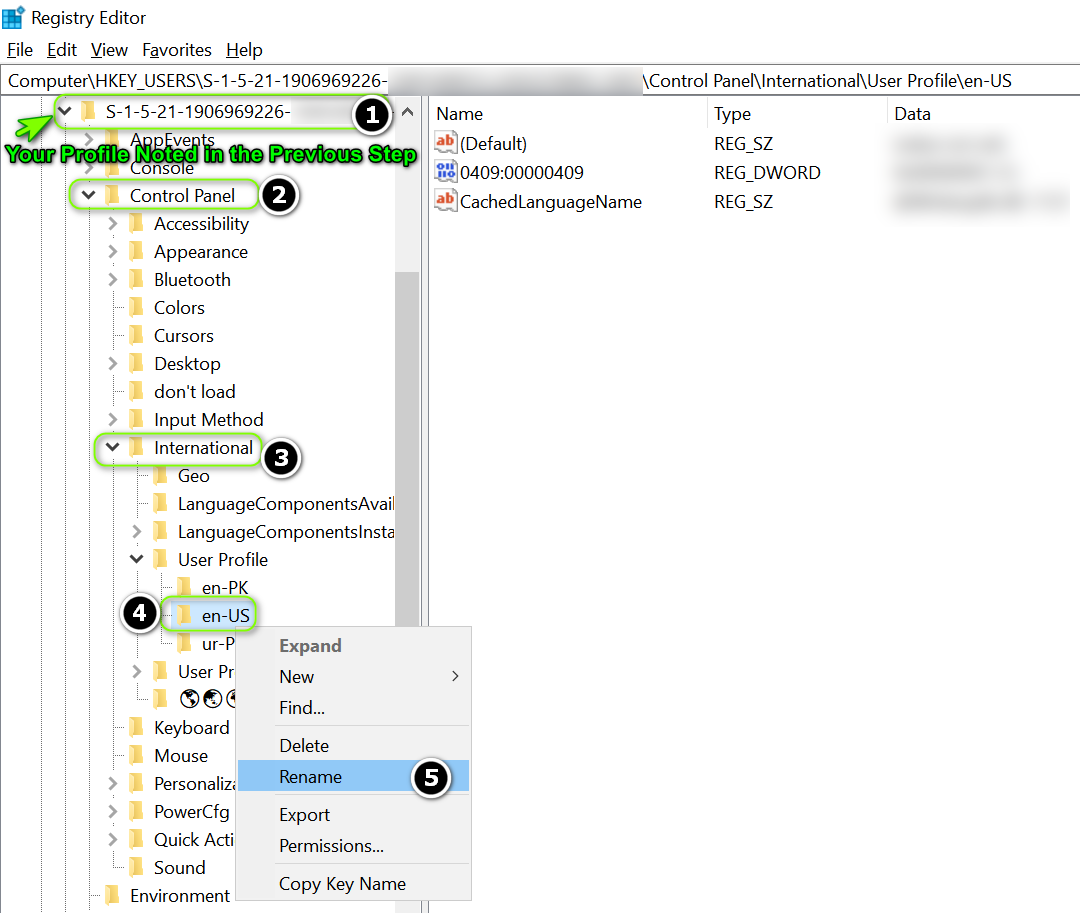
Task: Expand the Bluetooth key
Action: click(x=113, y=280)
